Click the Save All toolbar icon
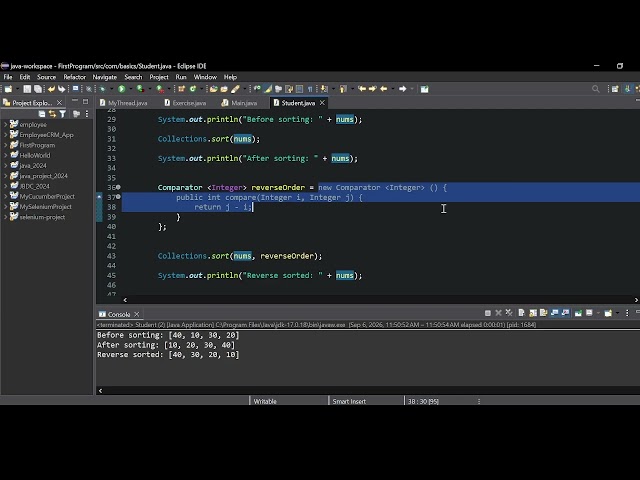 [x=38, y=89]
